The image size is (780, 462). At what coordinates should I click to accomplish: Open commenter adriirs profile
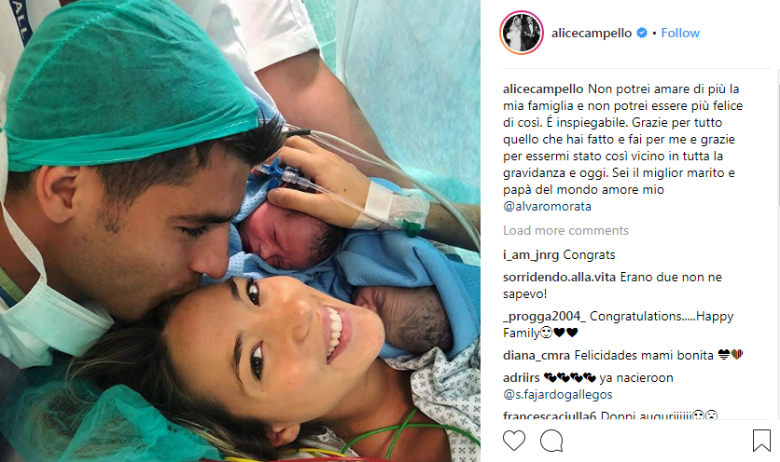tap(521, 377)
